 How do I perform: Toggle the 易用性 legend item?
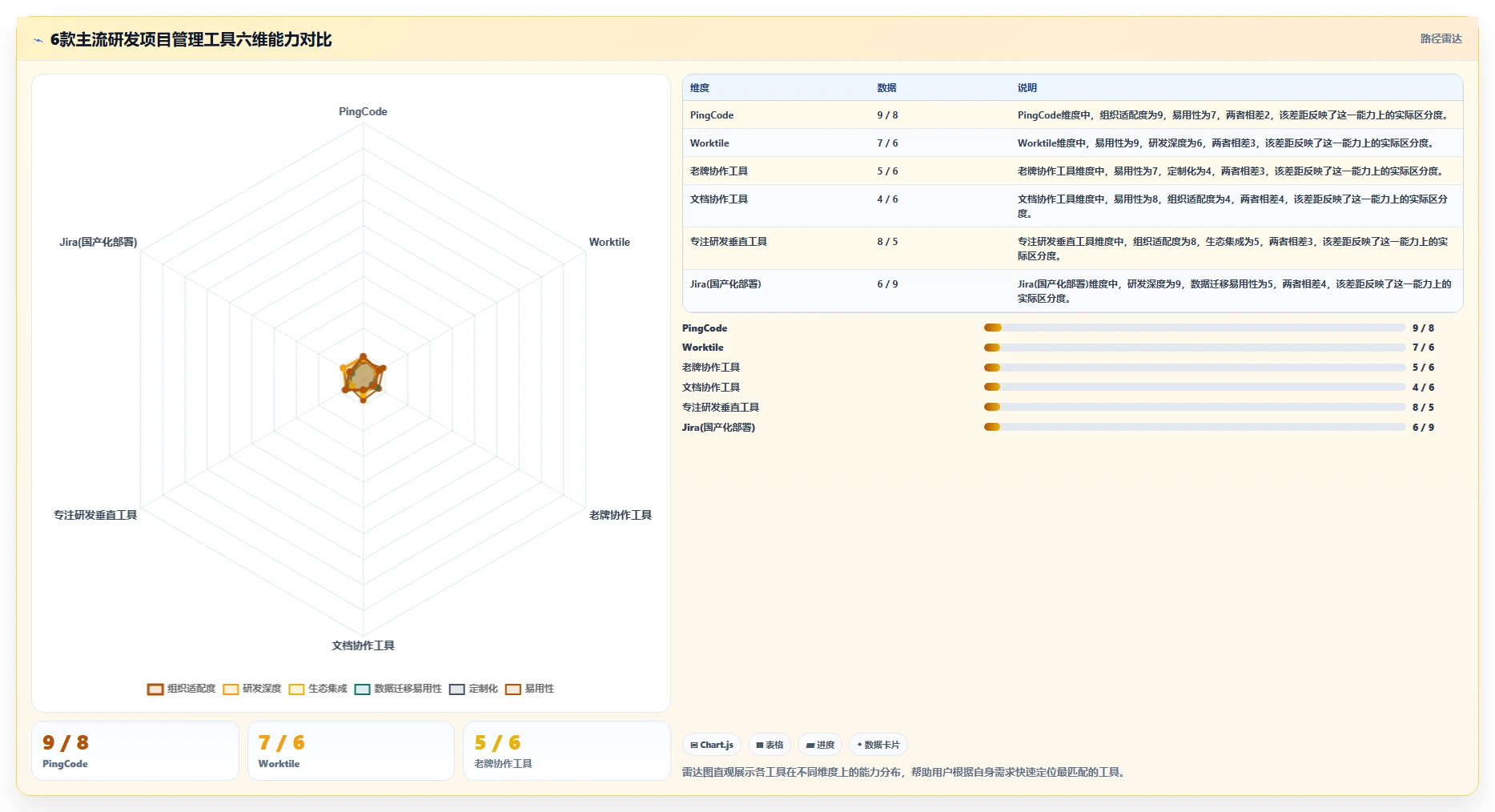529,689
